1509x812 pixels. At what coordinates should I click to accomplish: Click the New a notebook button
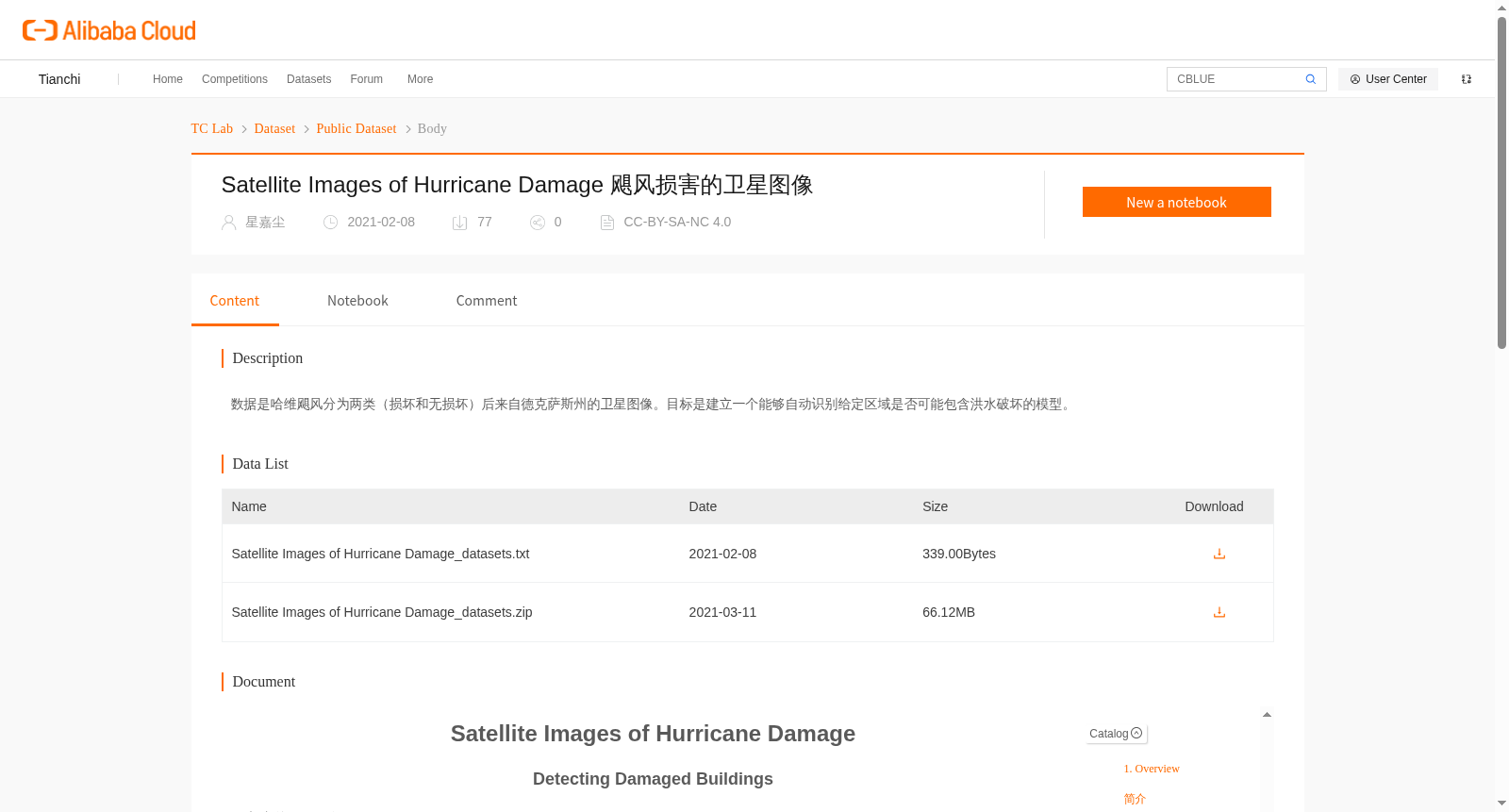(1177, 202)
